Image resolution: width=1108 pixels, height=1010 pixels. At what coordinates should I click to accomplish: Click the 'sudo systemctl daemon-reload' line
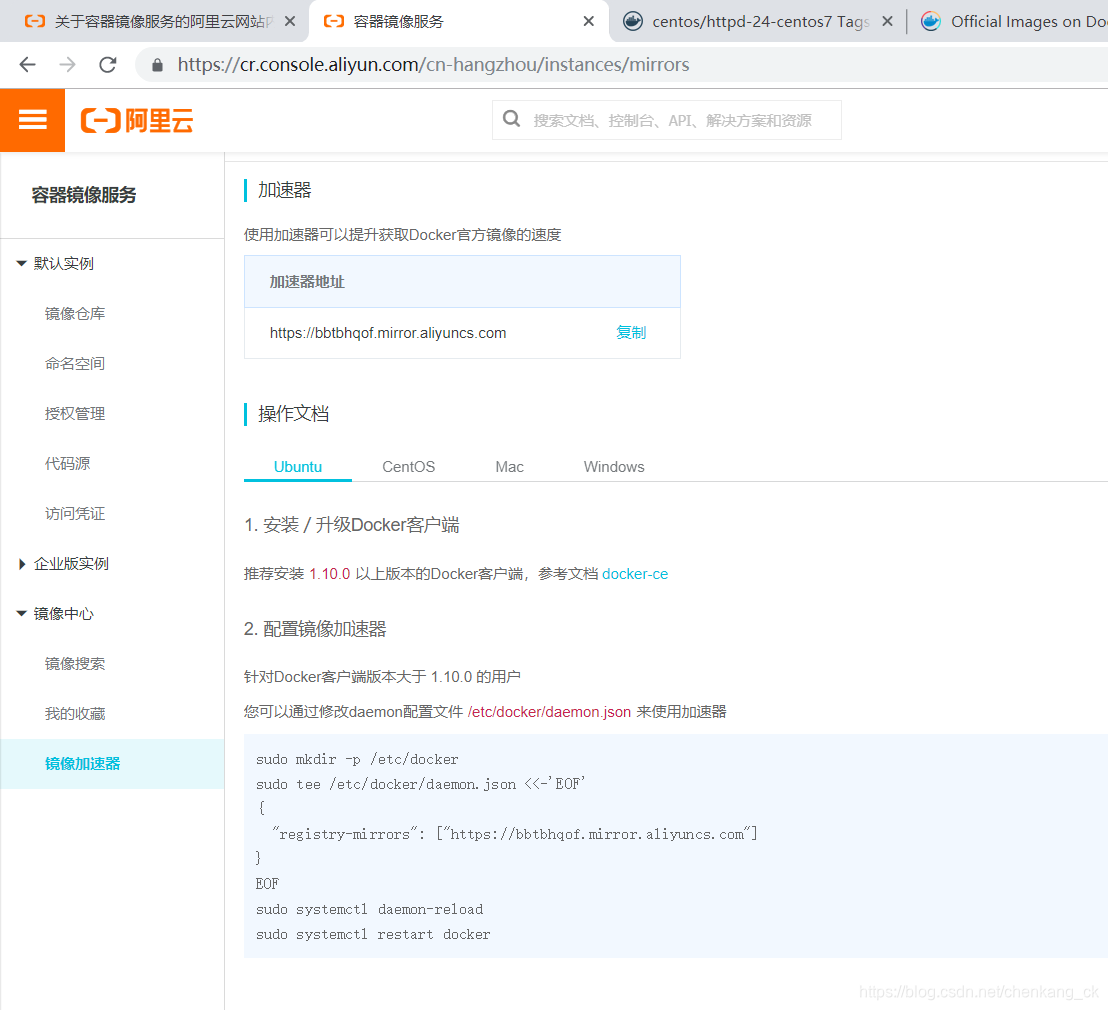370,910
